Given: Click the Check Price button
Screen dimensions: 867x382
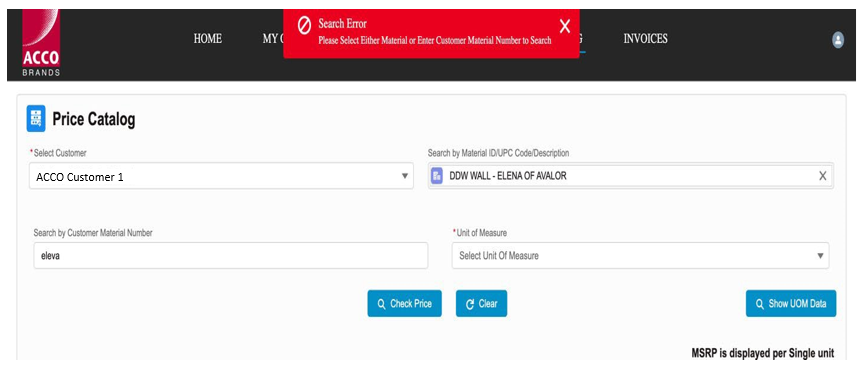Looking at the screenshot, I should [405, 303].
